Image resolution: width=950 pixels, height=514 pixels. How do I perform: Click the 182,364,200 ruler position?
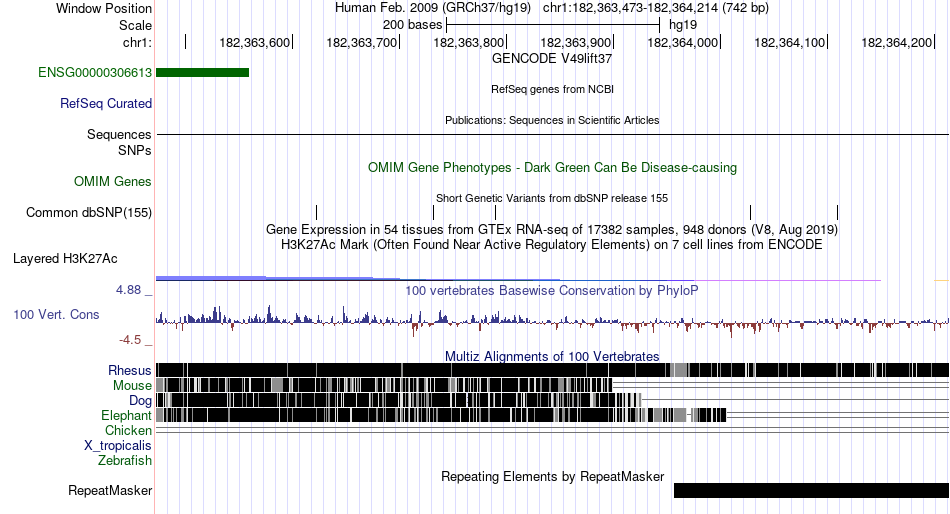897,42
